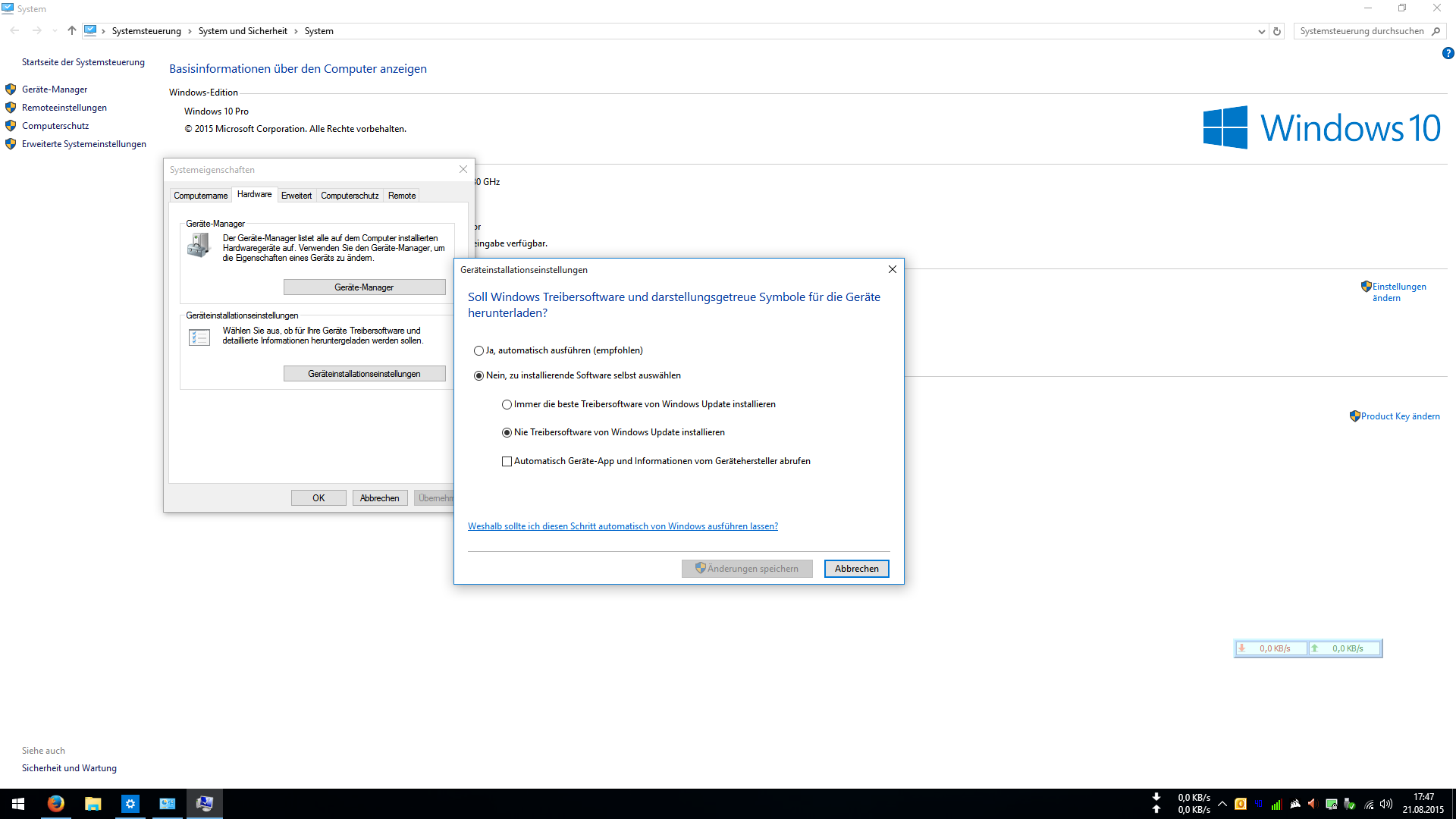Switch to the Computerschutz tab
The height and width of the screenshot is (819, 1456).
click(x=350, y=196)
